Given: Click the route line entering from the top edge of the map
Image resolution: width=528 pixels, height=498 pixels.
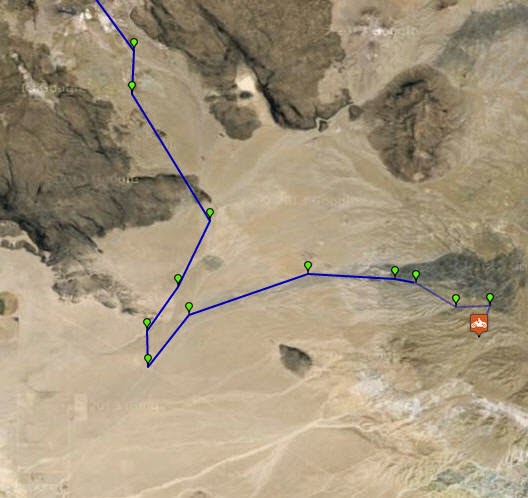Looking at the screenshot, I should 115,25.
